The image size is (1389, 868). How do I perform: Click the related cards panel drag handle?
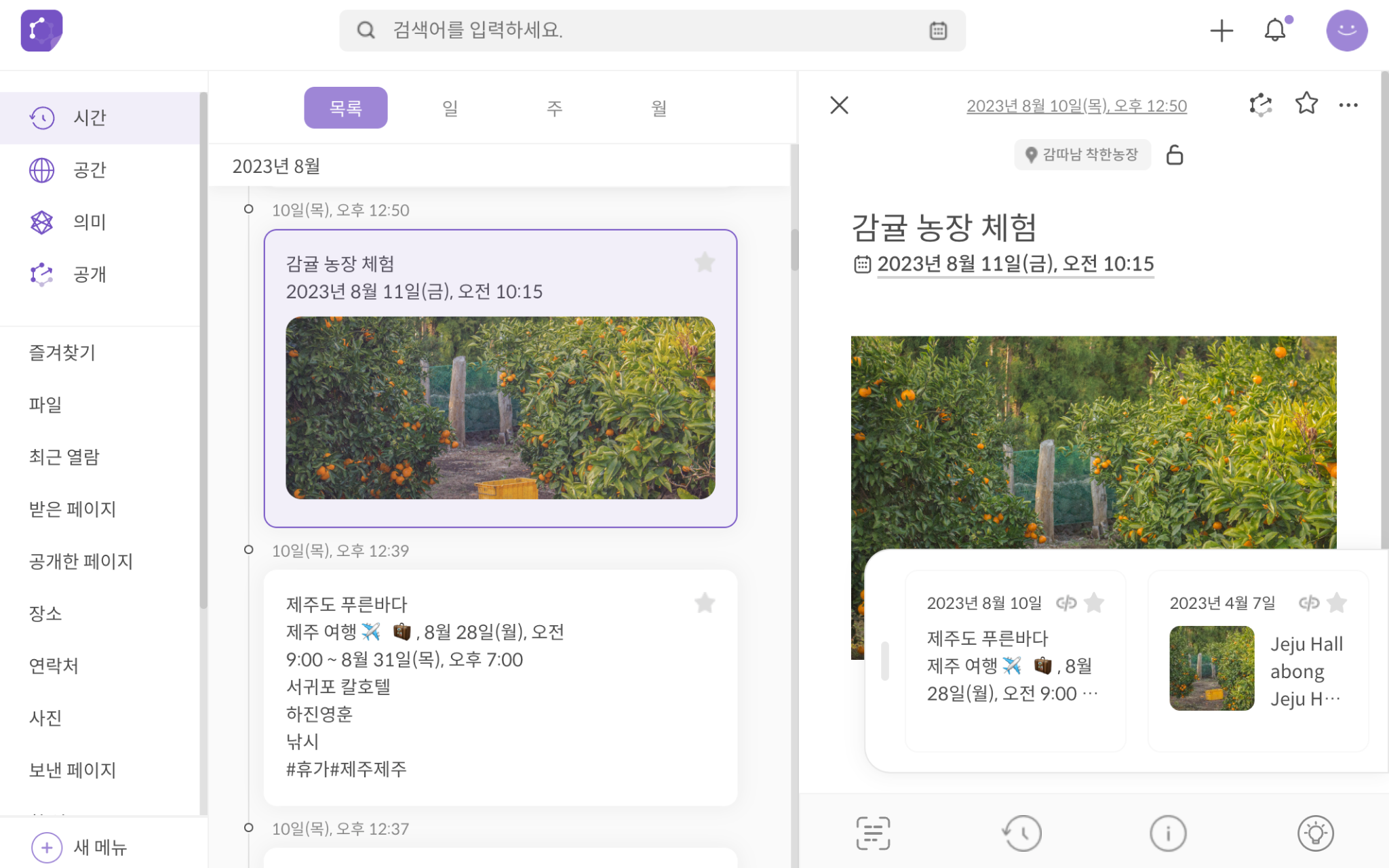[884, 660]
